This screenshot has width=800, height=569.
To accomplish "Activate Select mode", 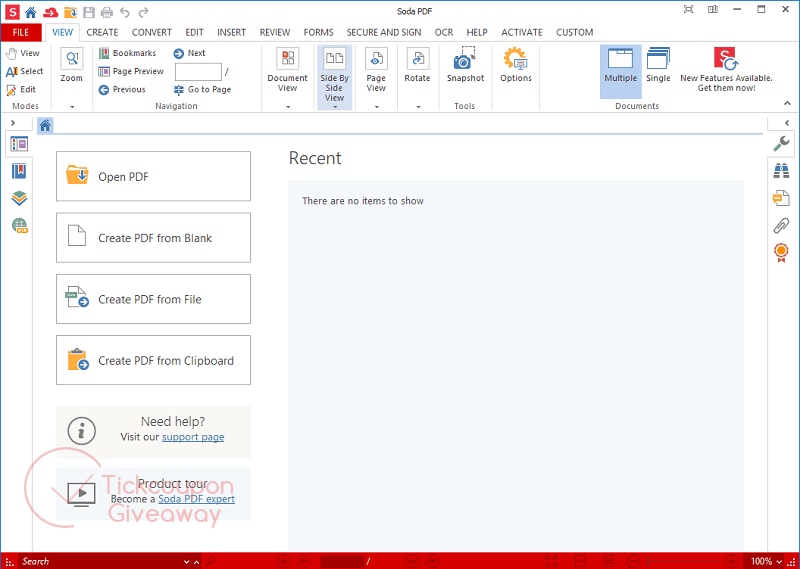I will pyautogui.click(x=24, y=71).
